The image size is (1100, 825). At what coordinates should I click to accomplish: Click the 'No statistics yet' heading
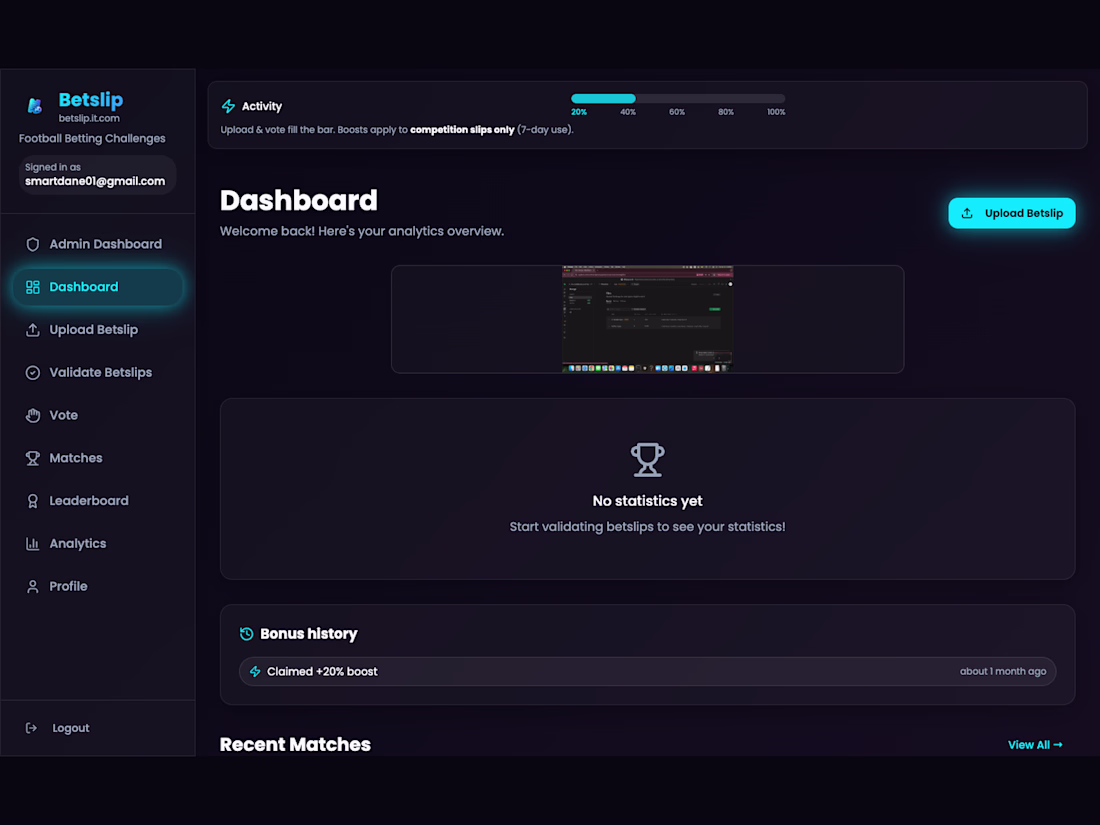647,501
